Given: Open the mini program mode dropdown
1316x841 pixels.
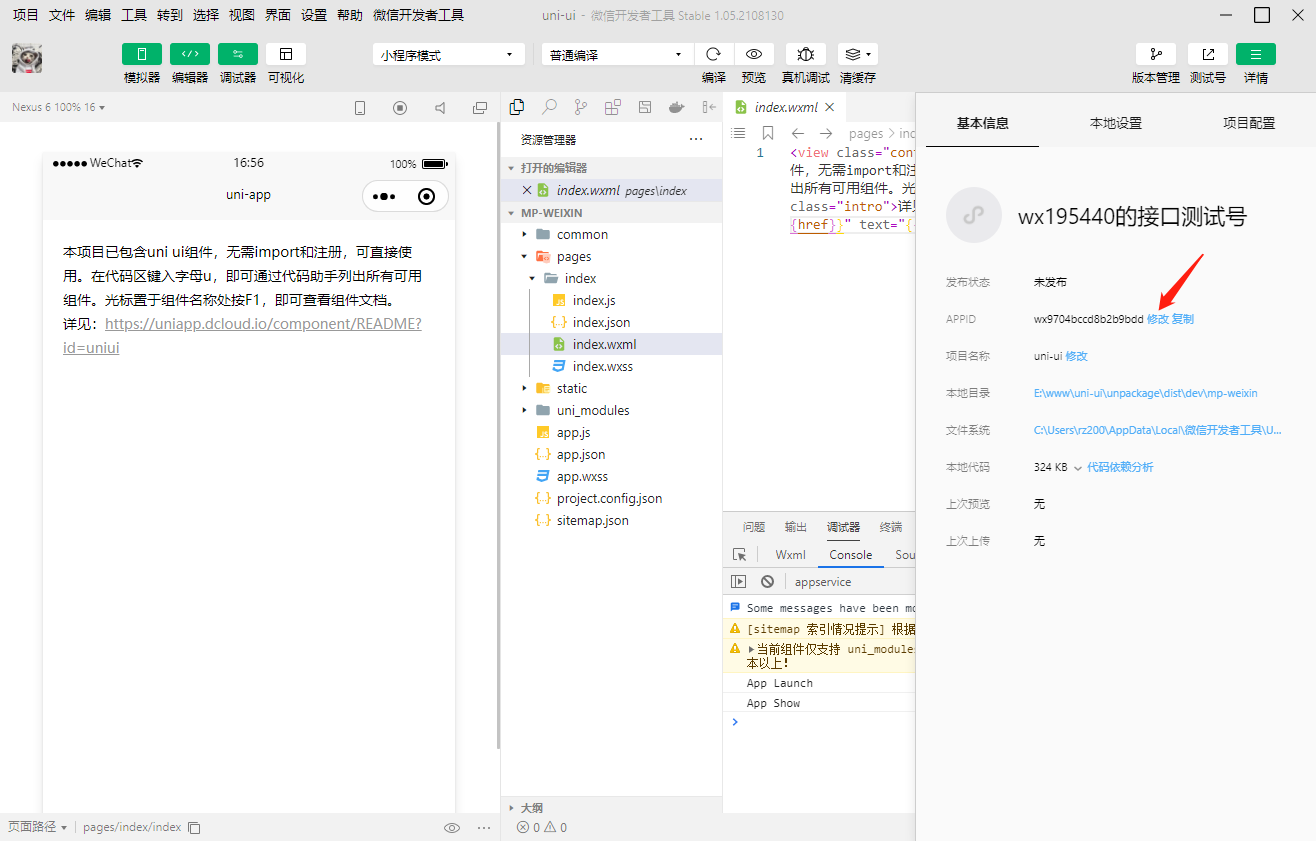Looking at the screenshot, I should click(x=449, y=55).
